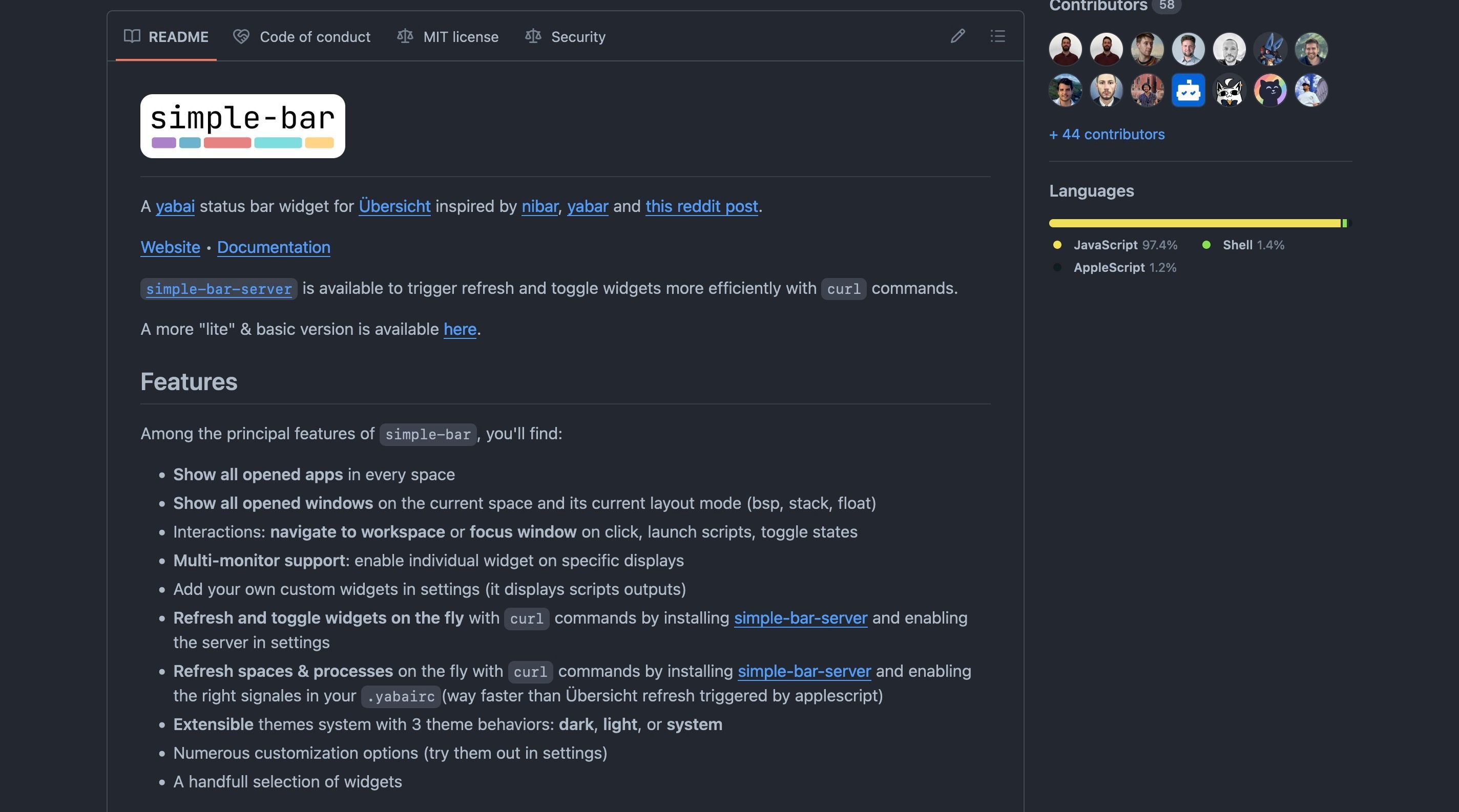Image resolution: width=1459 pixels, height=812 pixels.
Task: Click the blue rabbit character avatar
Action: pos(1270,49)
